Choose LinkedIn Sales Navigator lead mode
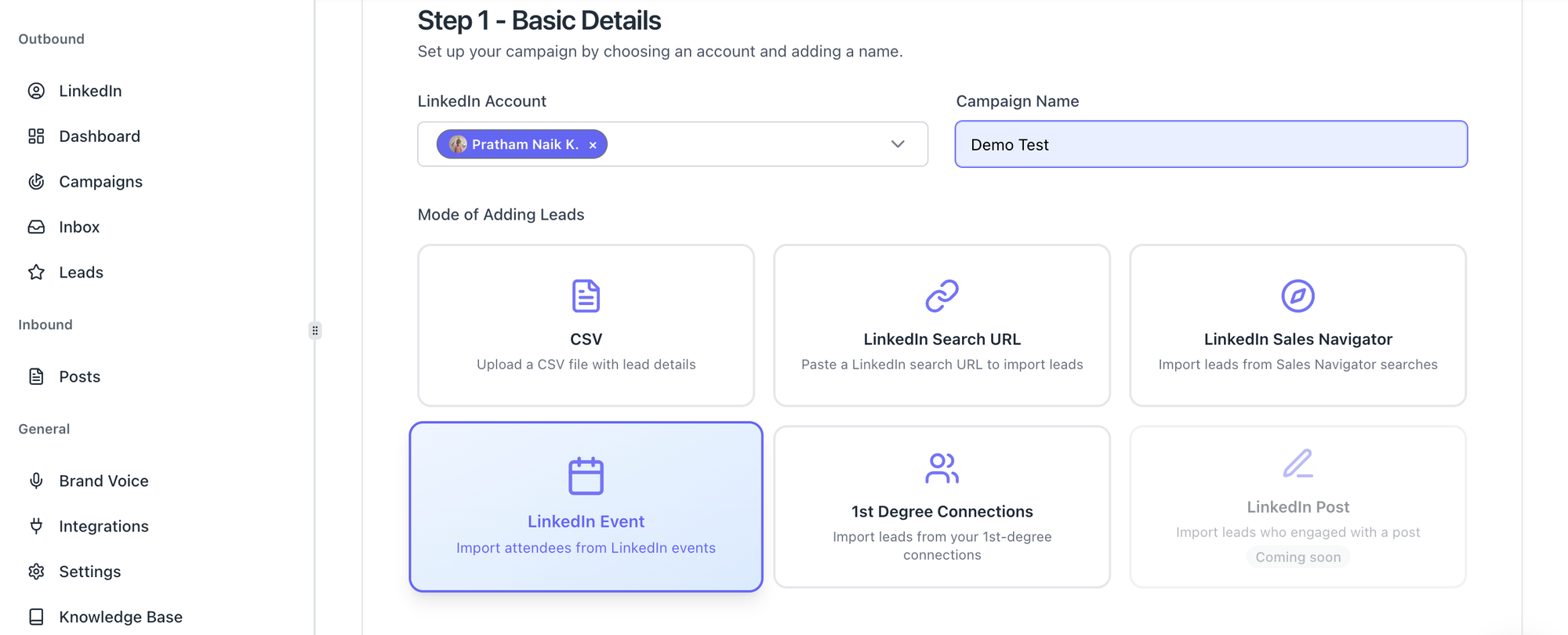Viewport: 1568px width, 635px height. pyautogui.click(x=1298, y=325)
